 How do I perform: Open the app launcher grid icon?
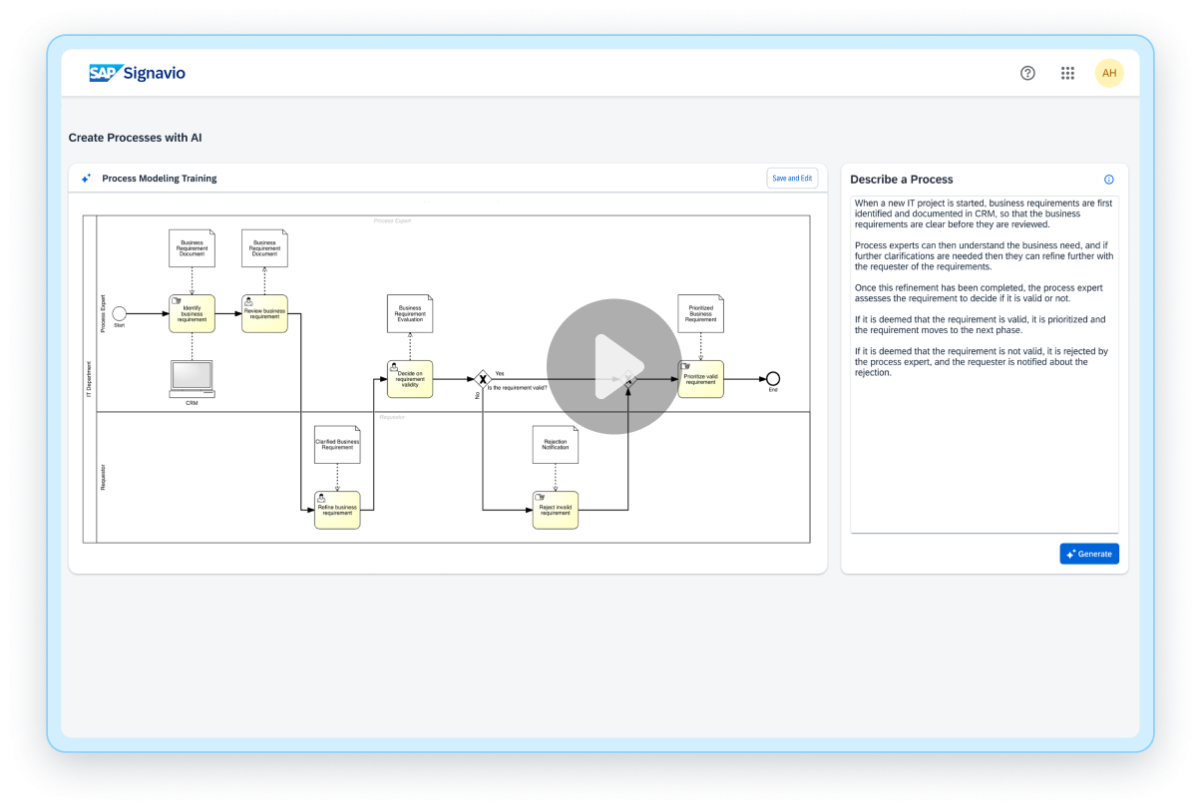[1067, 72]
